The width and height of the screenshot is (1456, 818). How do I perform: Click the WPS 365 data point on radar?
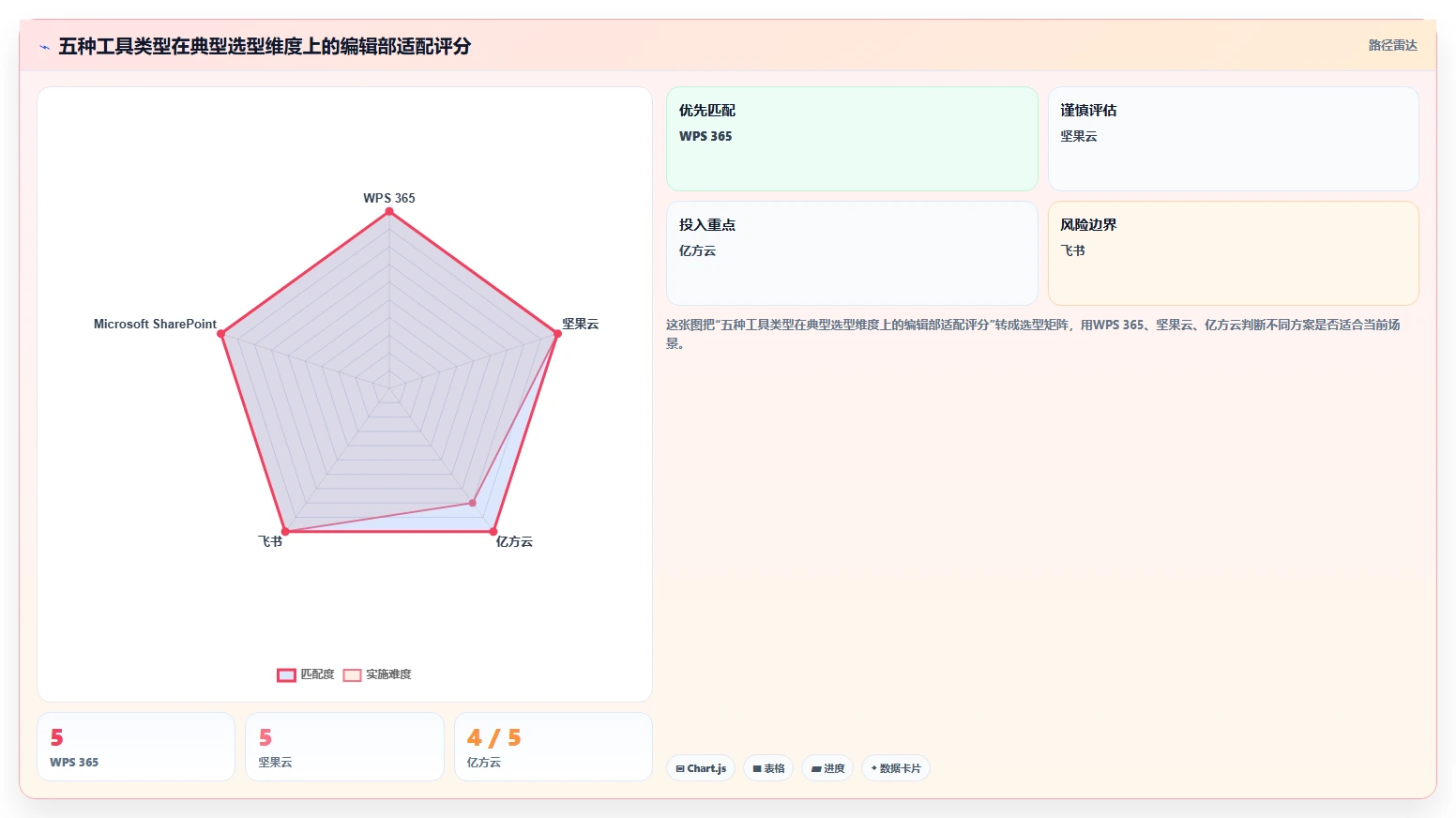389,212
